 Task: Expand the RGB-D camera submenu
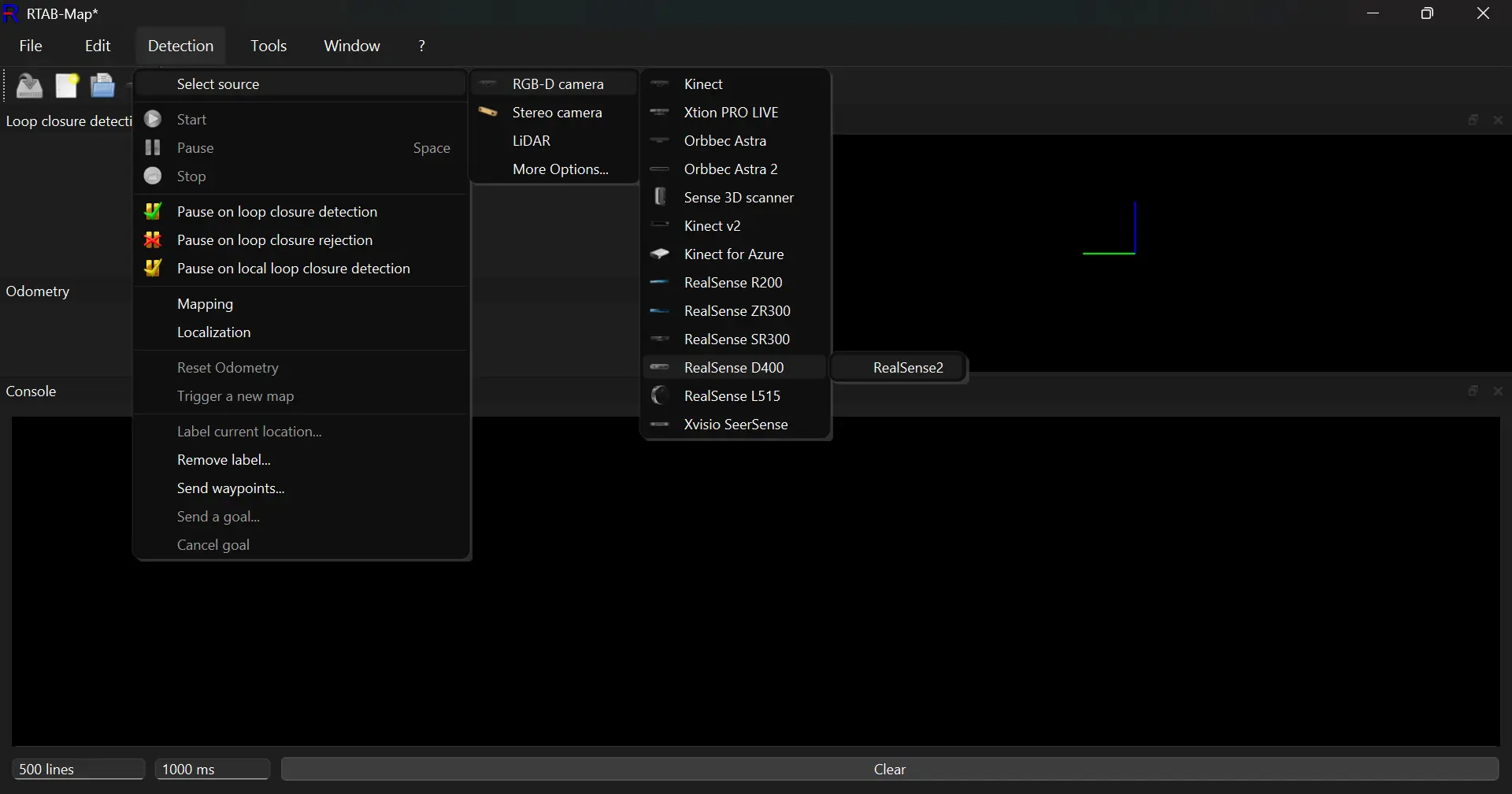[554, 84]
